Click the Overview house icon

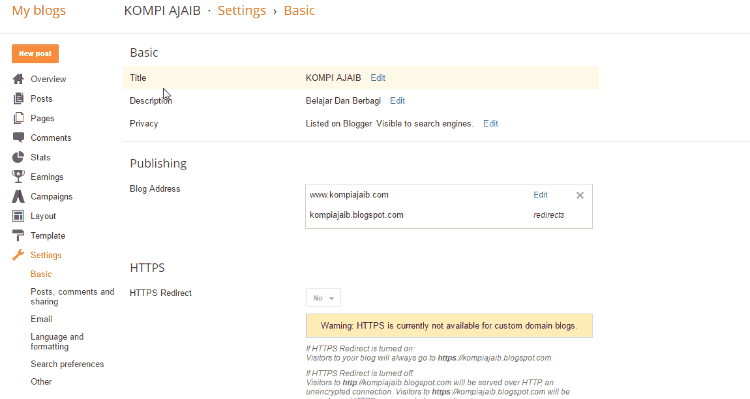click(x=18, y=79)
